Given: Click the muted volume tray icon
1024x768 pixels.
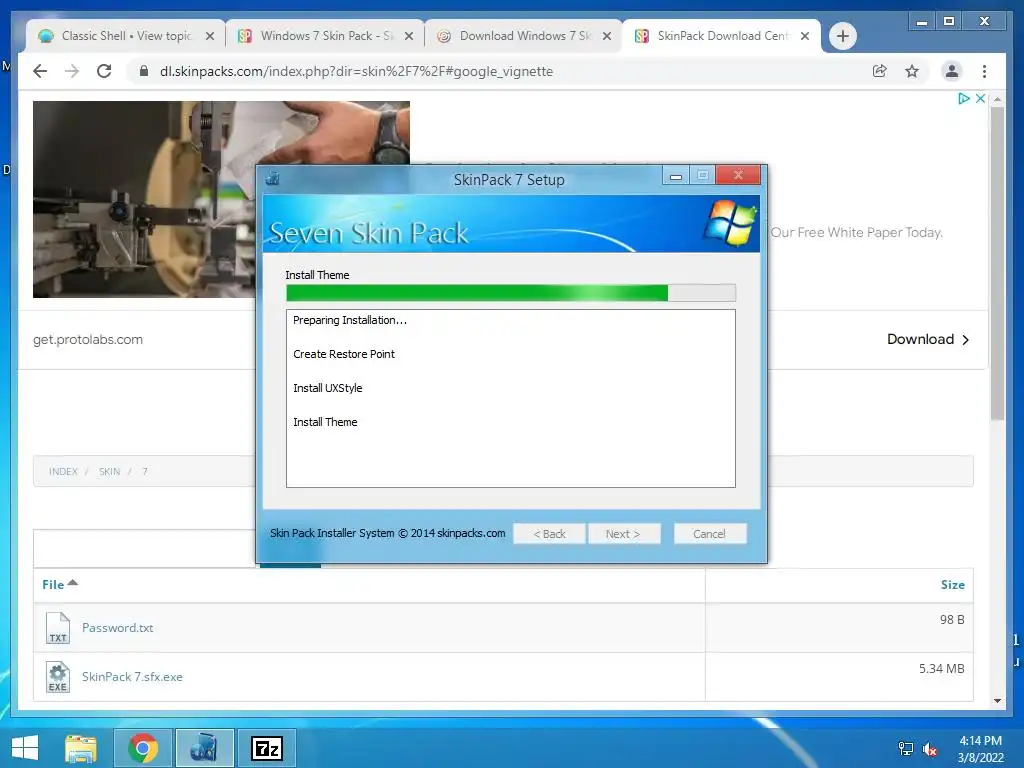Looking at the screenshot, I should point(929,749).
